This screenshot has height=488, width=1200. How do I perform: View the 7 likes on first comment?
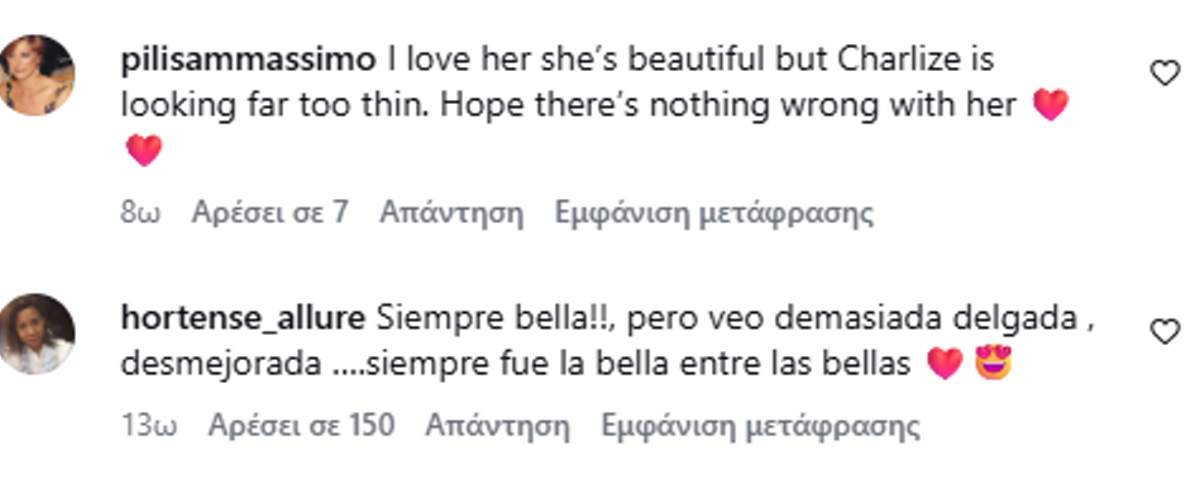tap(270, 212)
